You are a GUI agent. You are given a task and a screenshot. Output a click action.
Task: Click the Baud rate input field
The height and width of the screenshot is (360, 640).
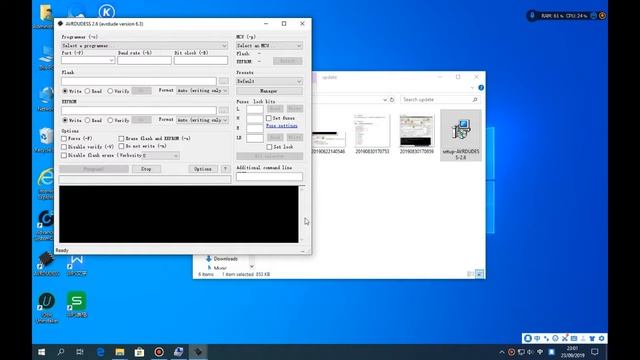click(x=144, y=60)
